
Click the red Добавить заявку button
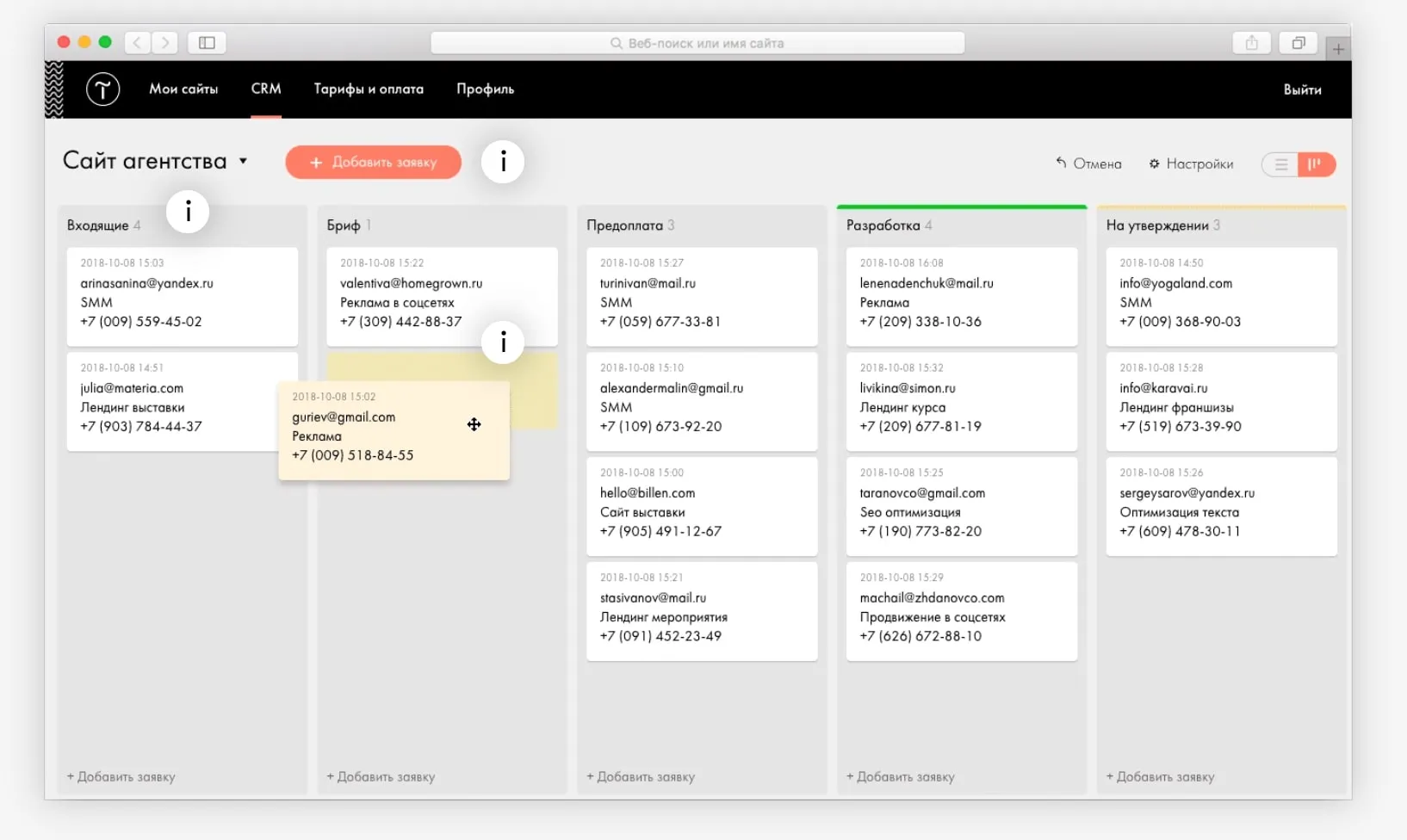point(373,162)
